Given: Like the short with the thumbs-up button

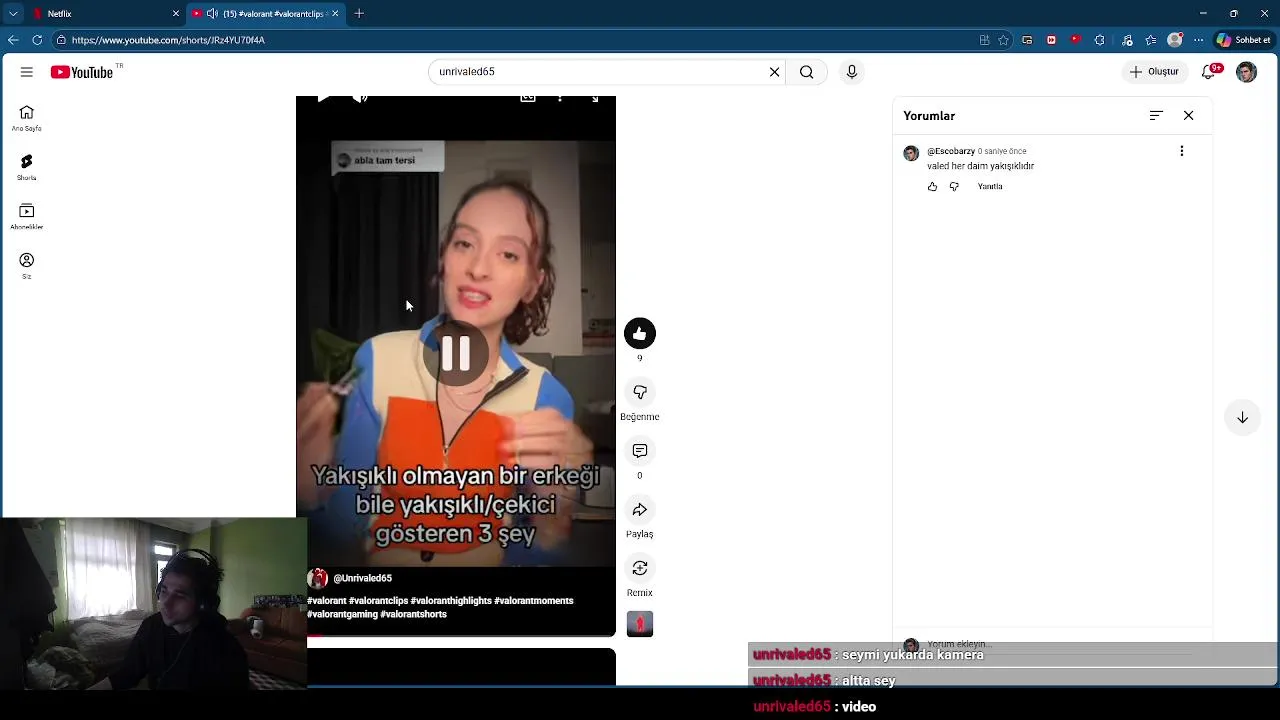Looking at the screenshot, I should pyautogui.click(x=640, y=333).
